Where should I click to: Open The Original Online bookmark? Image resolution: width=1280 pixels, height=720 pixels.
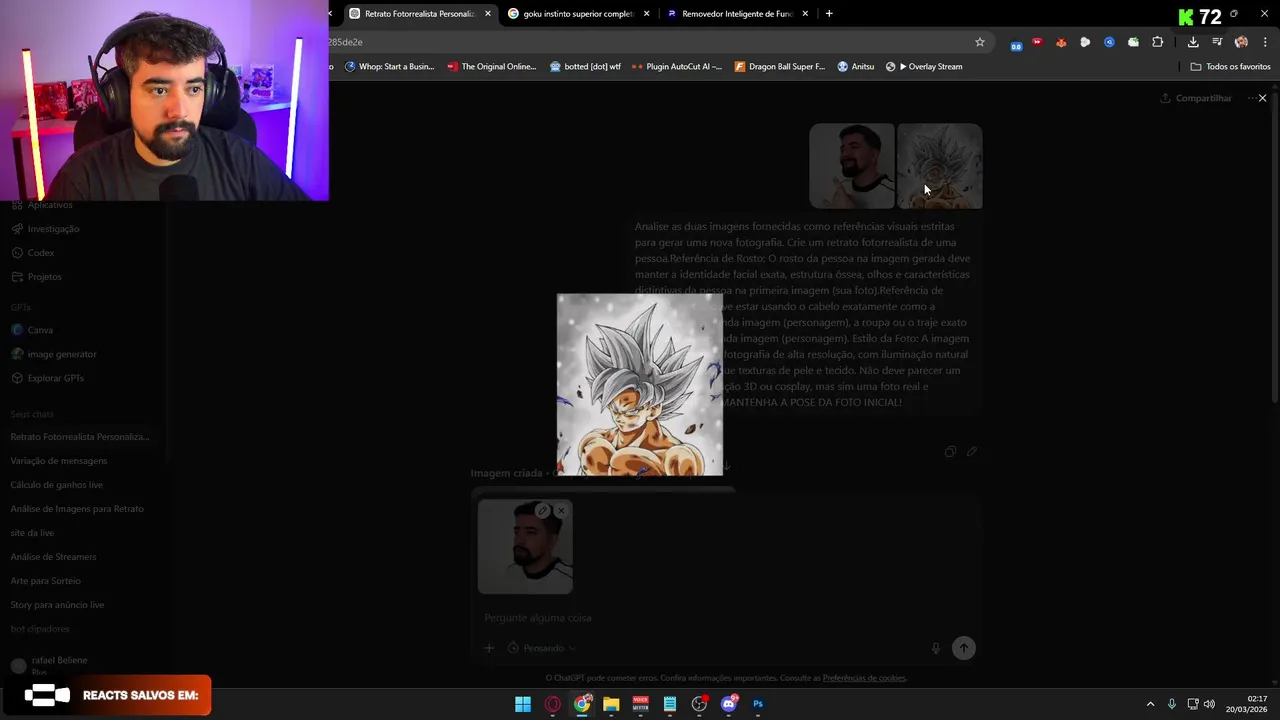click(492, 67)
